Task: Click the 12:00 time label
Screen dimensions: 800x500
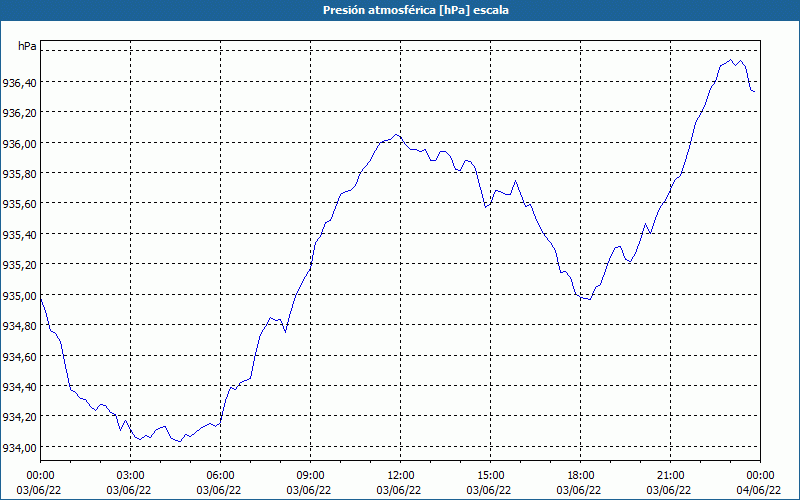Action: tap(401, 476)
